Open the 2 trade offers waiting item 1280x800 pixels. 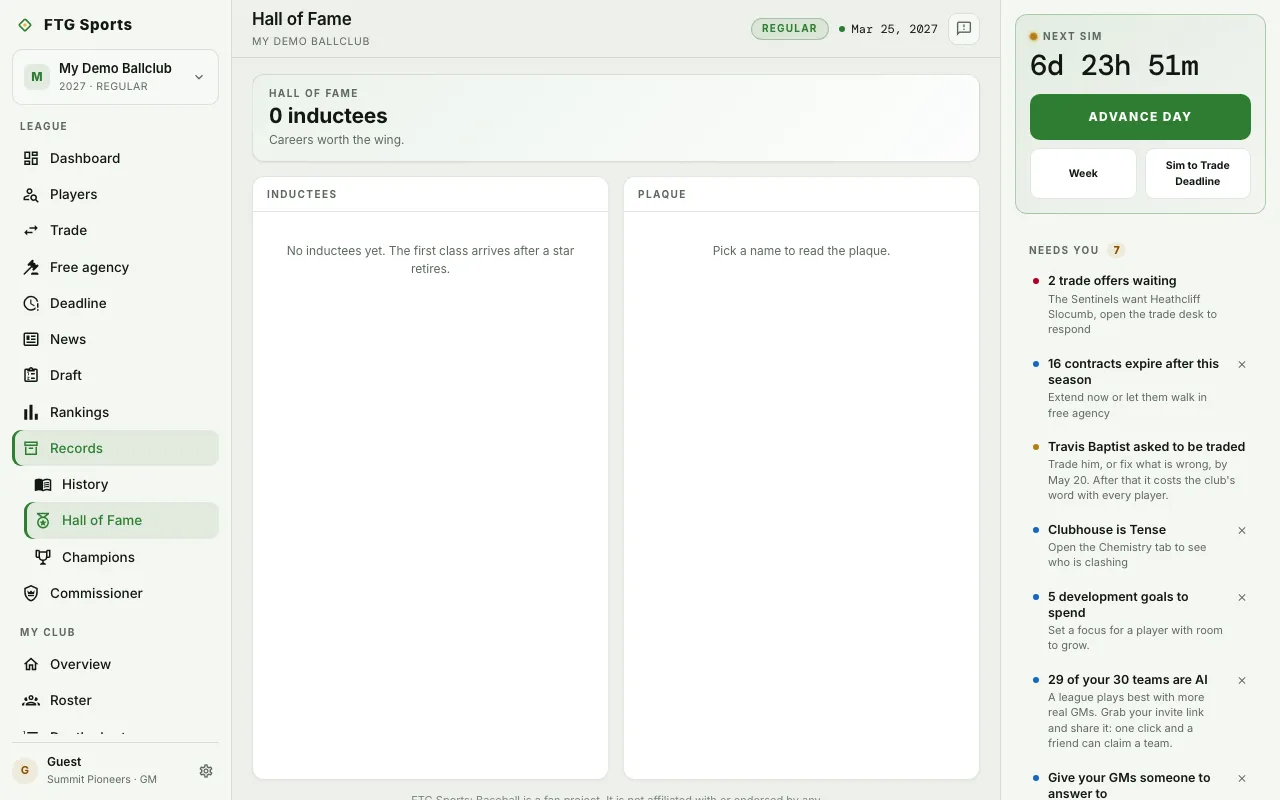(1140, 305)
